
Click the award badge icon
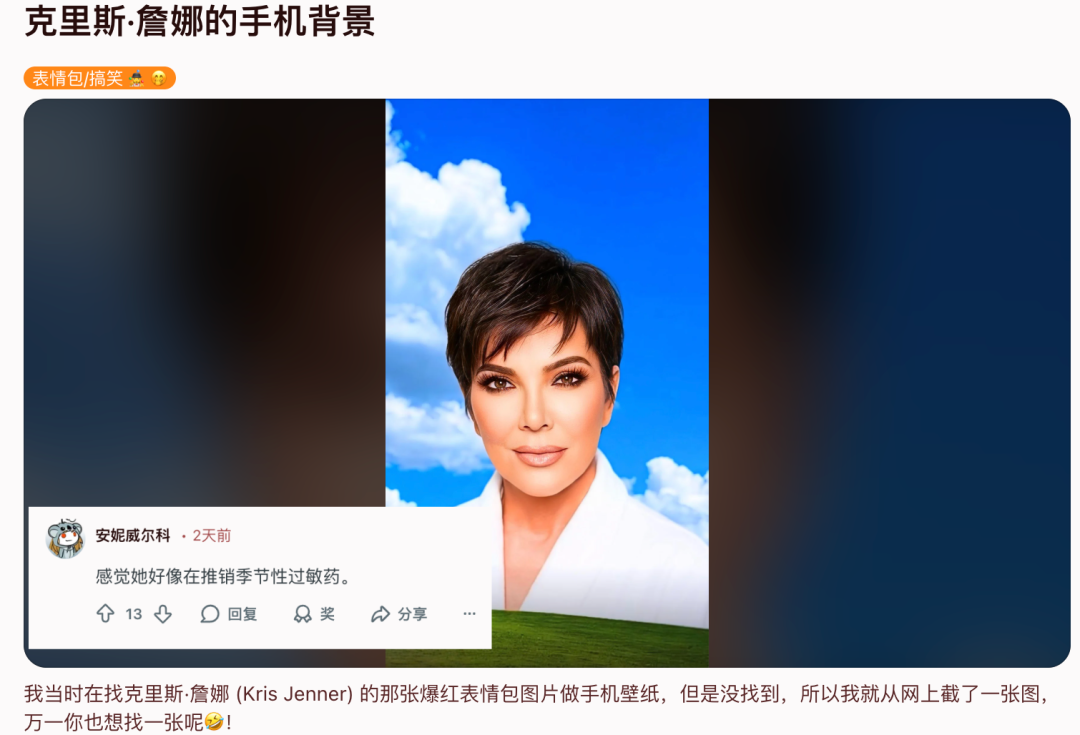[x=302, y=614]
